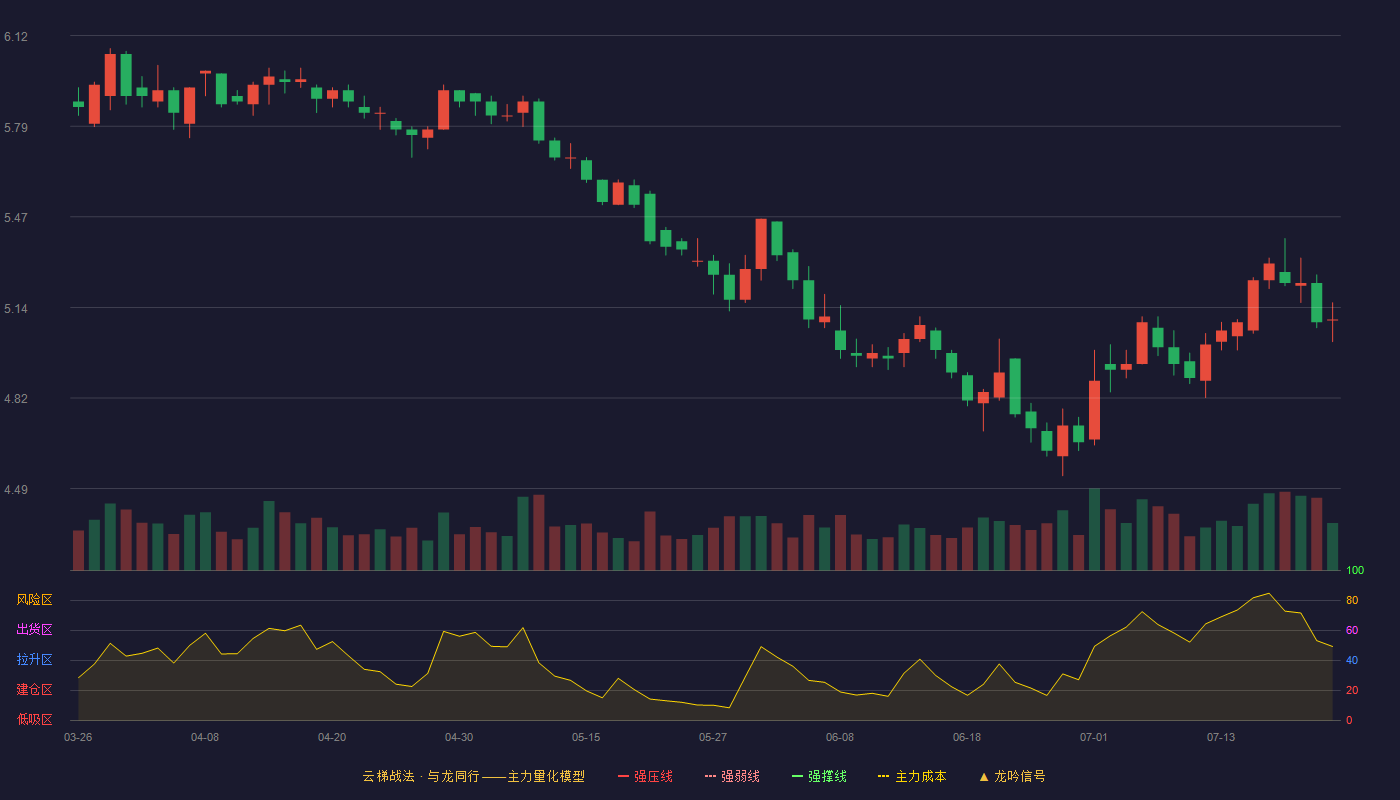Image resolution: width=1400 pixels, height=800 pixels.
Task: Select the 风险区 zone label
Action: click(34, 600)
